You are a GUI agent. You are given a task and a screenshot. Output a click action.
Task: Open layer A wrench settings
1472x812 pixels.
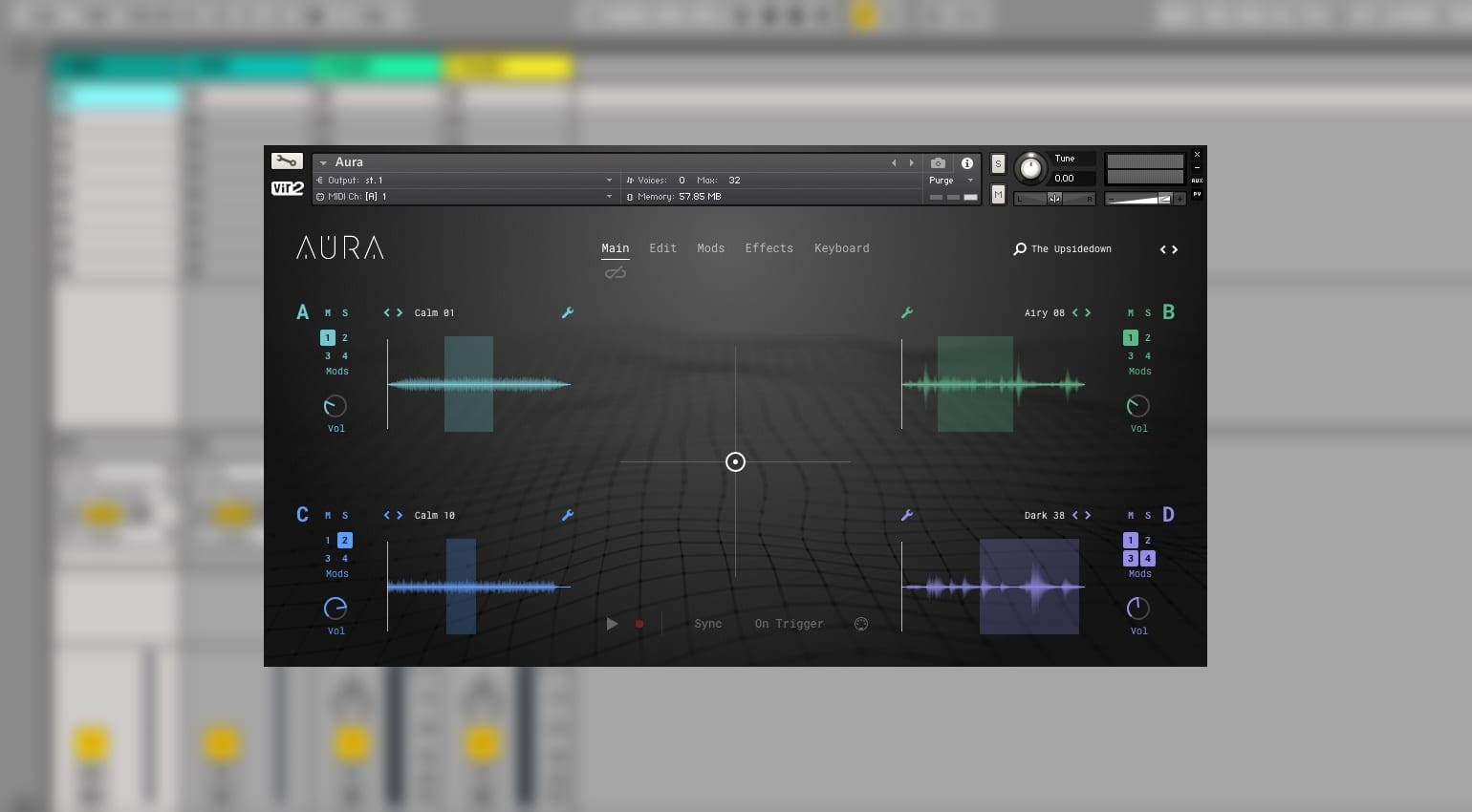tap(568, 312)
